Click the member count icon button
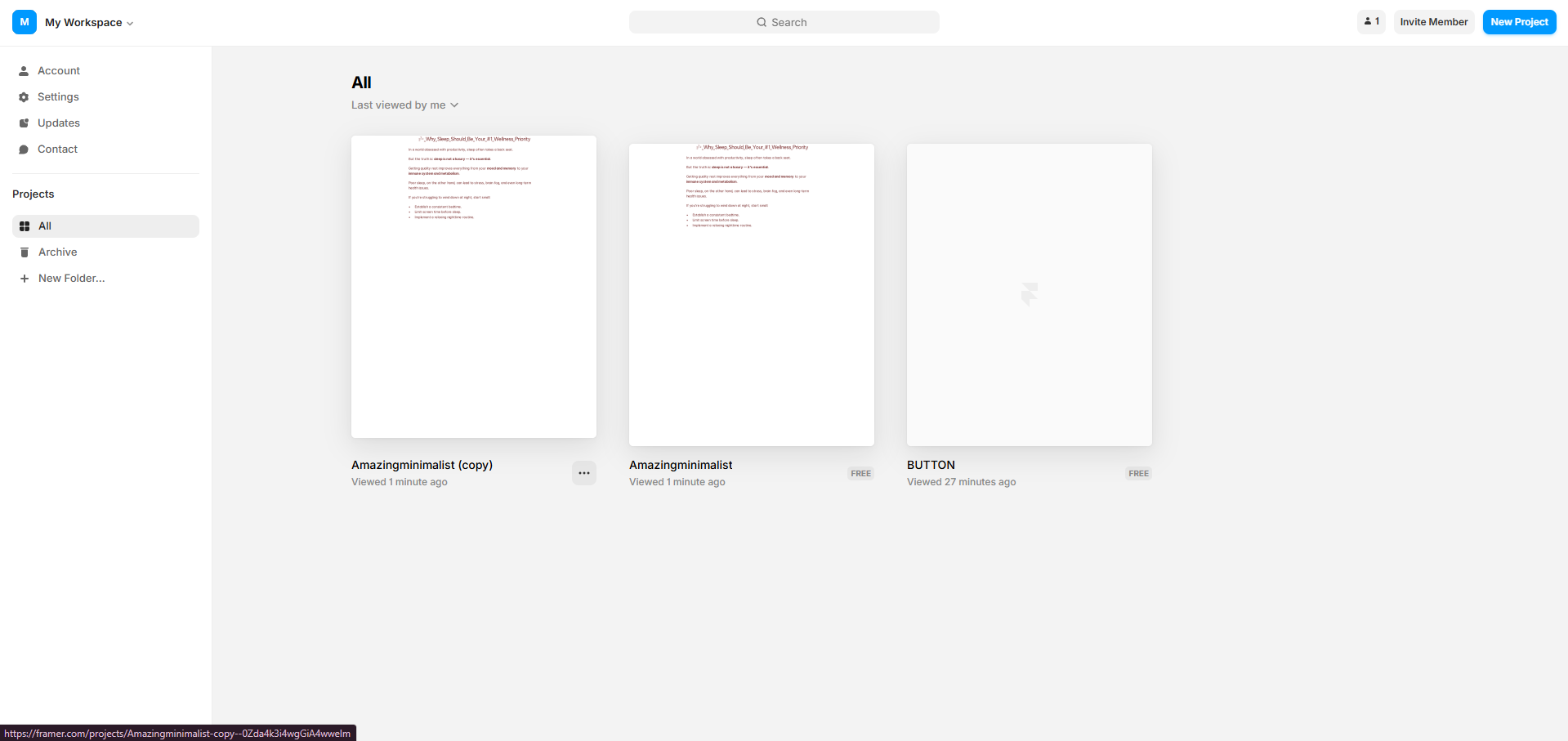 [1371, 22]
